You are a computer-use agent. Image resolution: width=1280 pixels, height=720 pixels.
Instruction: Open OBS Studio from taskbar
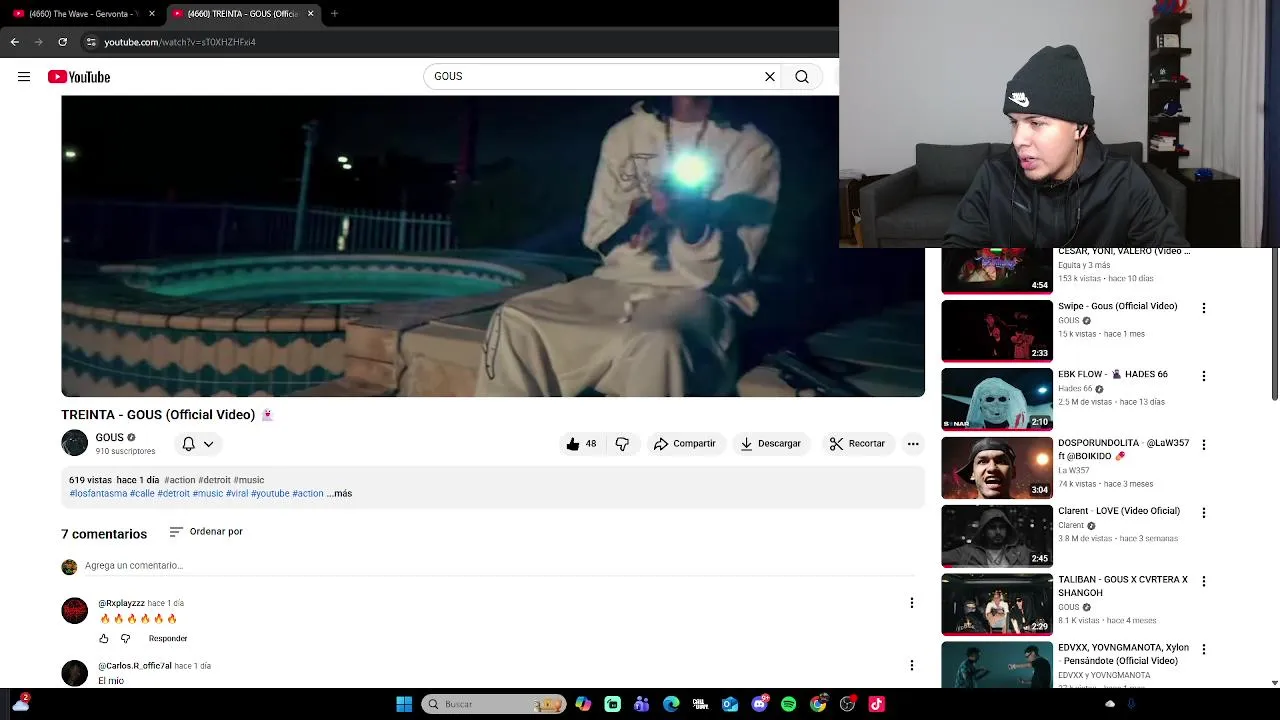847,704
